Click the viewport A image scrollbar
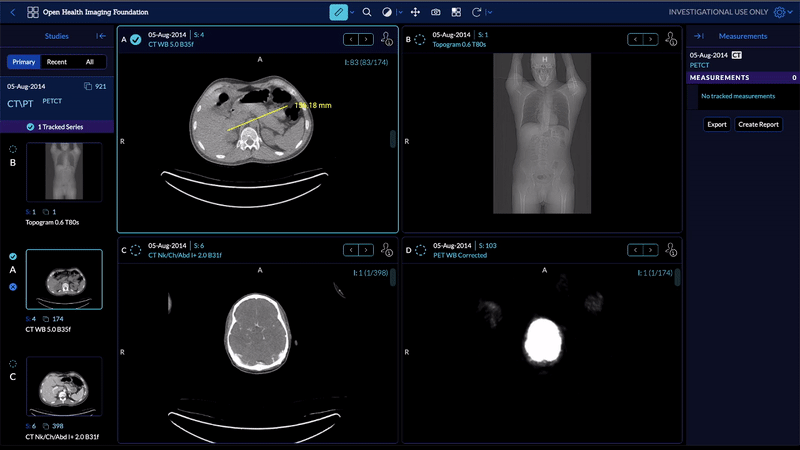Viewport: 800px width, 450px height. point(393,139)
